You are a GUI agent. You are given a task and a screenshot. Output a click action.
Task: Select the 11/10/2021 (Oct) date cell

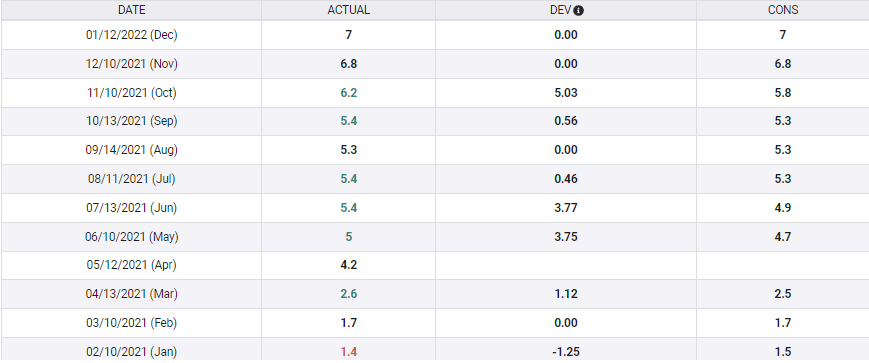coord(131,93)
